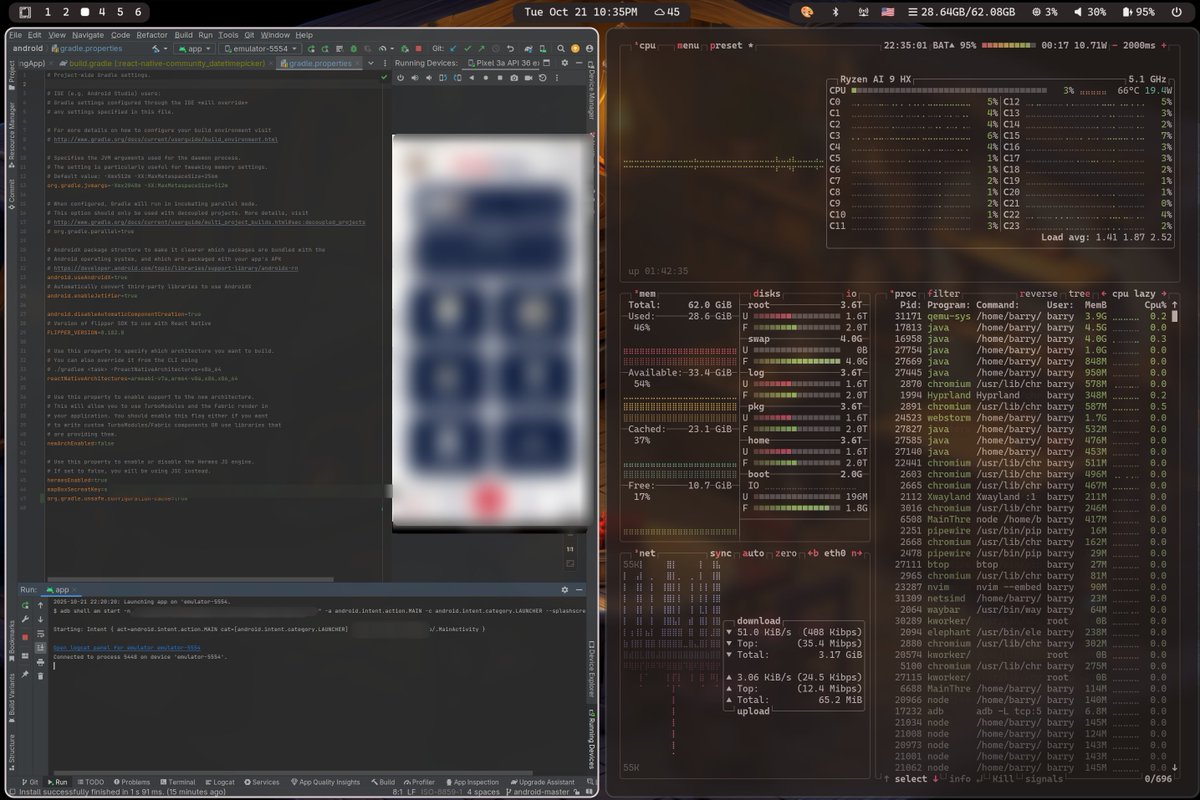Toggle btop net zero option
Viewport: 1200px width, 800px height.
tap(786, 553)
